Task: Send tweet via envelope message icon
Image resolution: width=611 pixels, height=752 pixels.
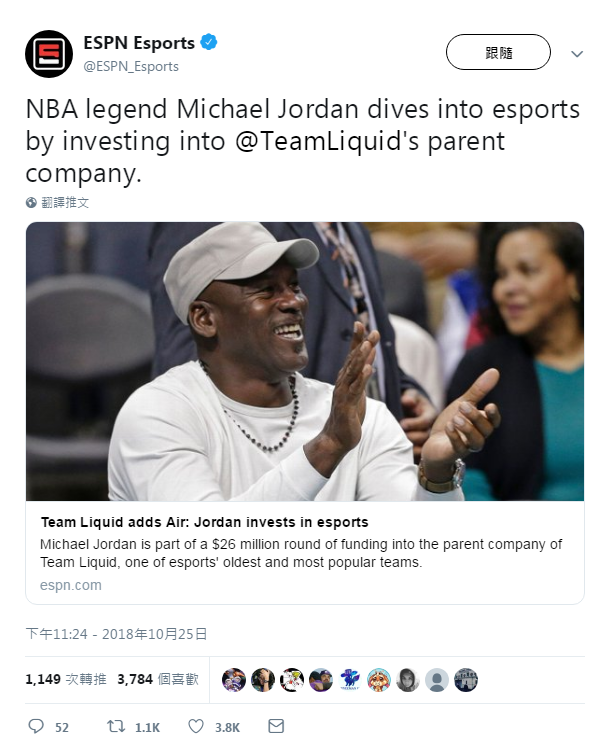Action: click(x=277, y=726)
